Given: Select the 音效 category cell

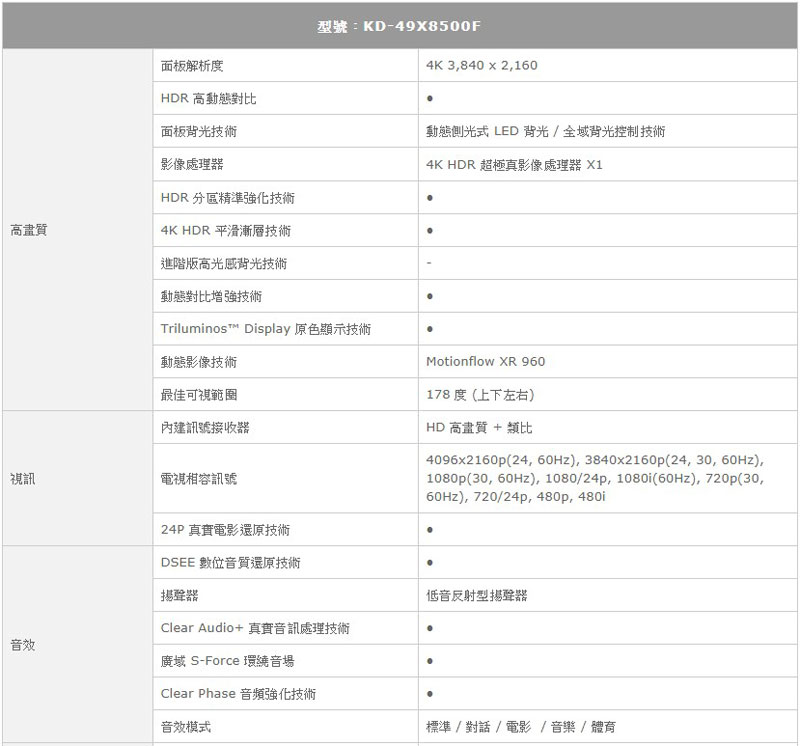Looking at the screenshot, I should (78, 644).
